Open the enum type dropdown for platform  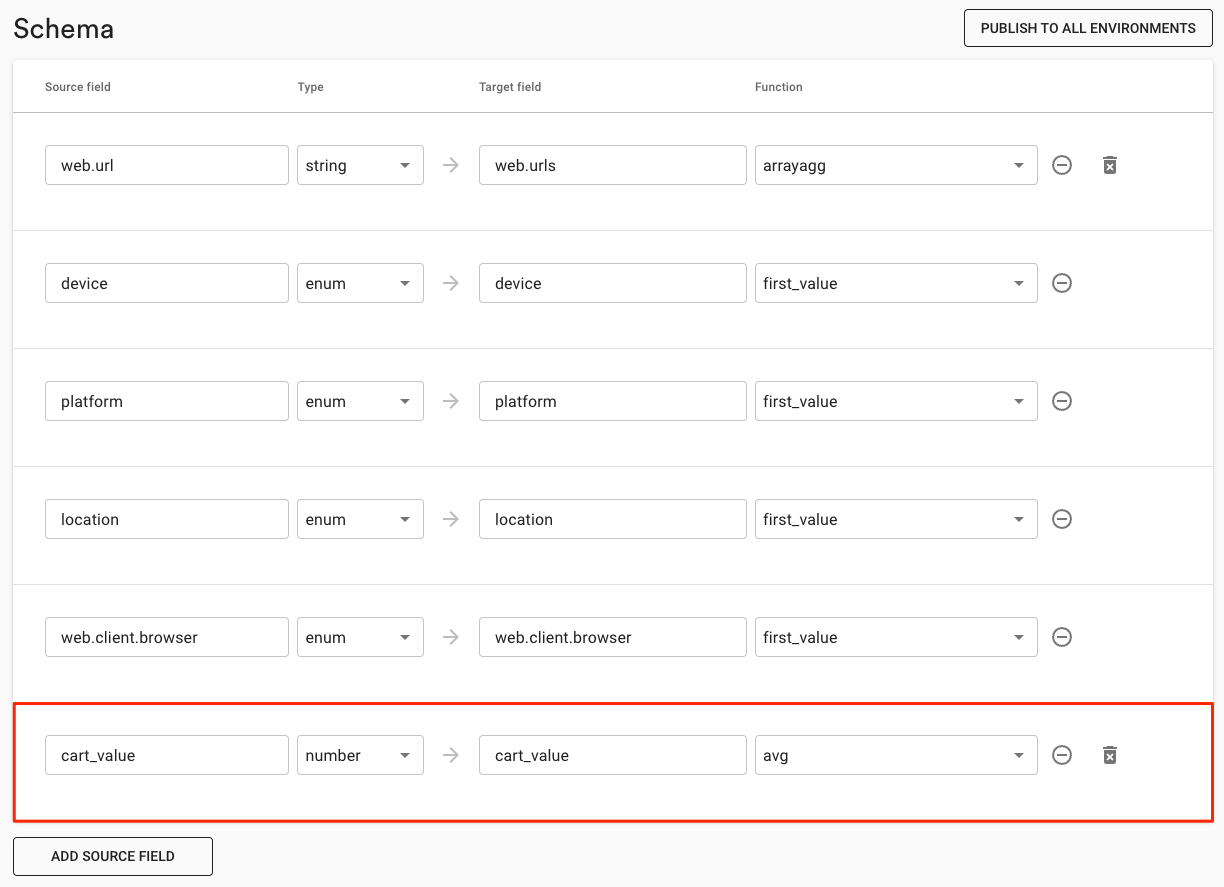tap(360, 401)
